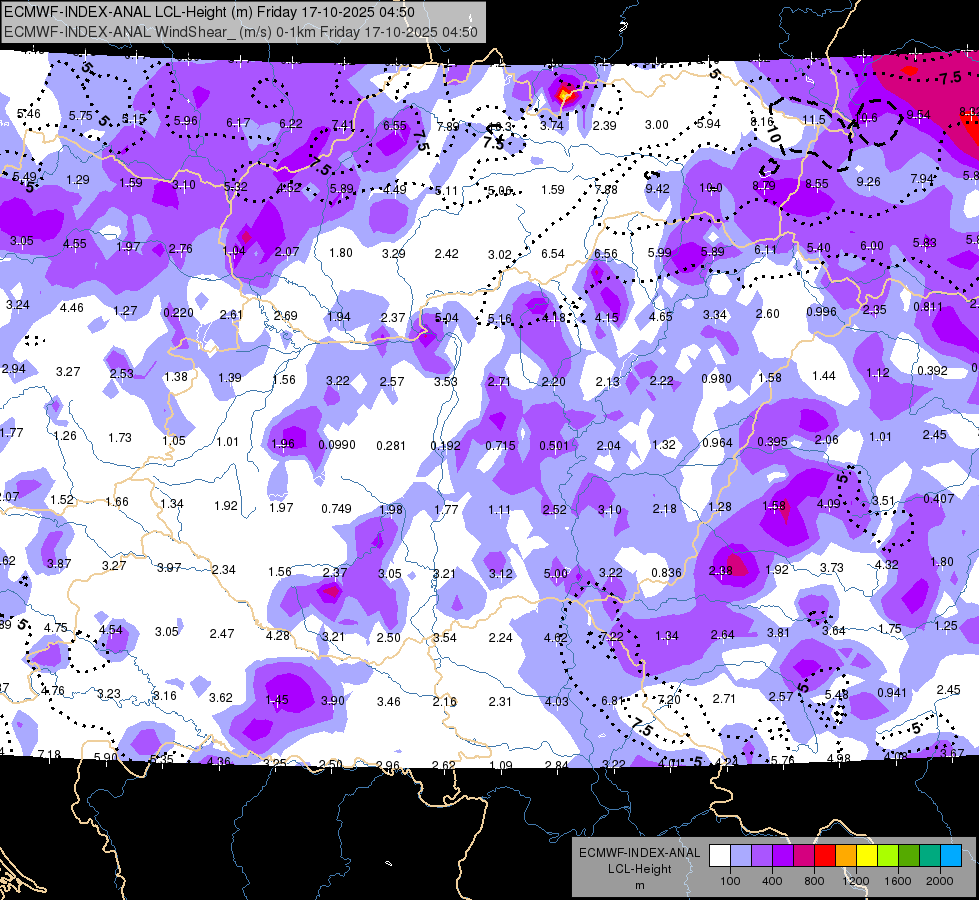This screenshot has height=900, width=979.
Task: Click the wind shear value 3.46
Action: (x=388, y=701)
